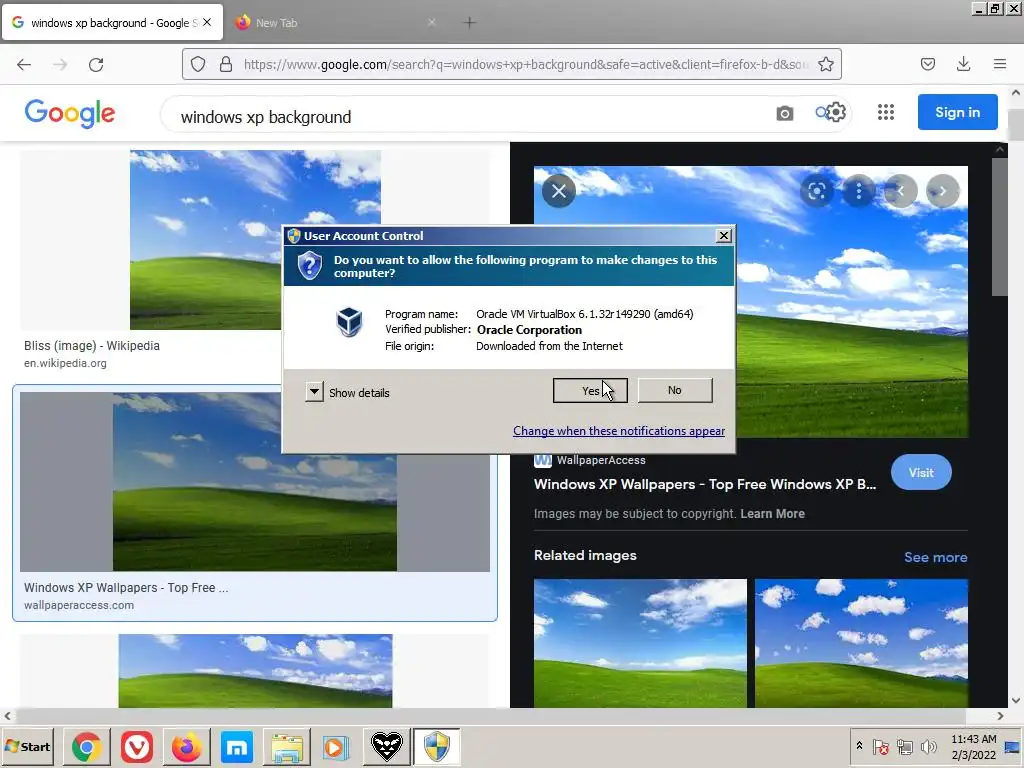1024x768 pixels.
Task: Select the UAC shield taskbar item
Action: pos(436,746)
